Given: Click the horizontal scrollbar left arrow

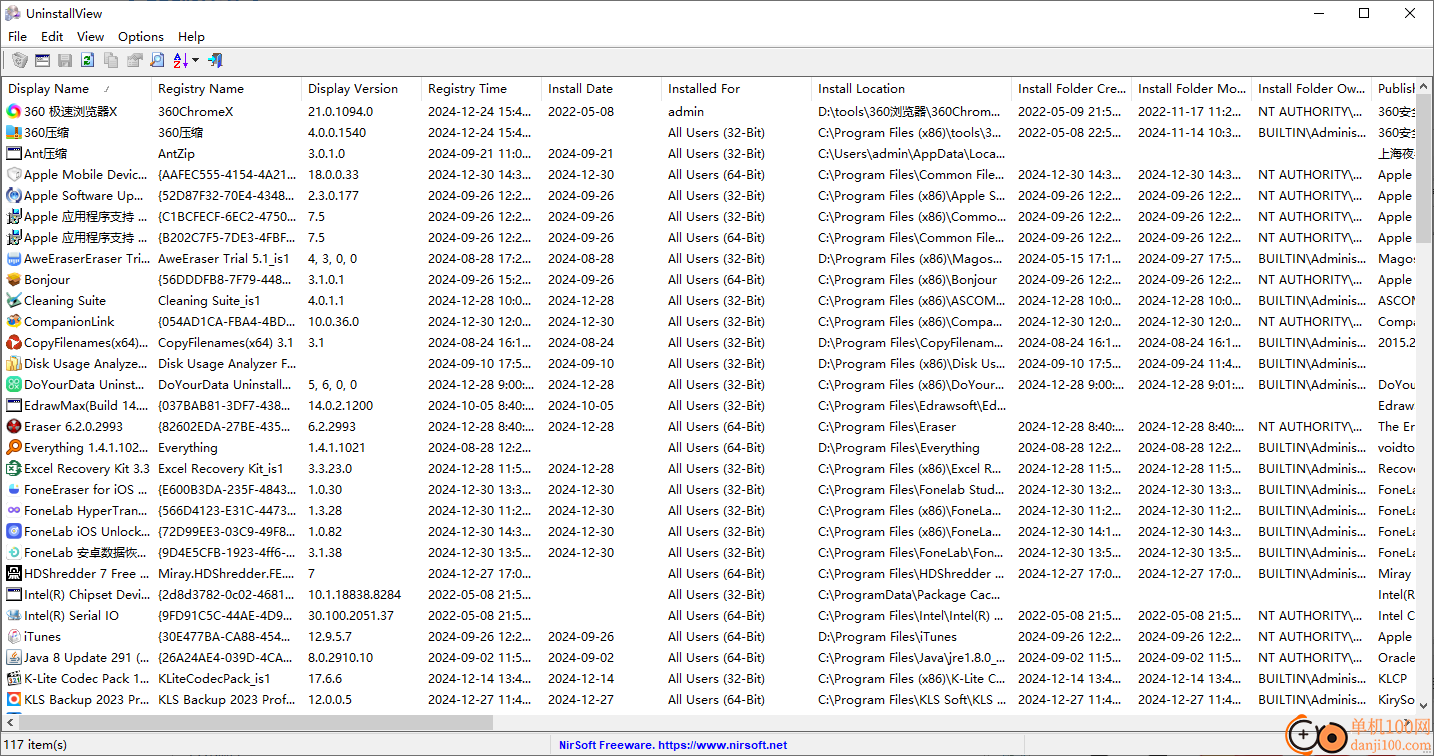Looking at the screenshot, I should click(x=10, y=722).
